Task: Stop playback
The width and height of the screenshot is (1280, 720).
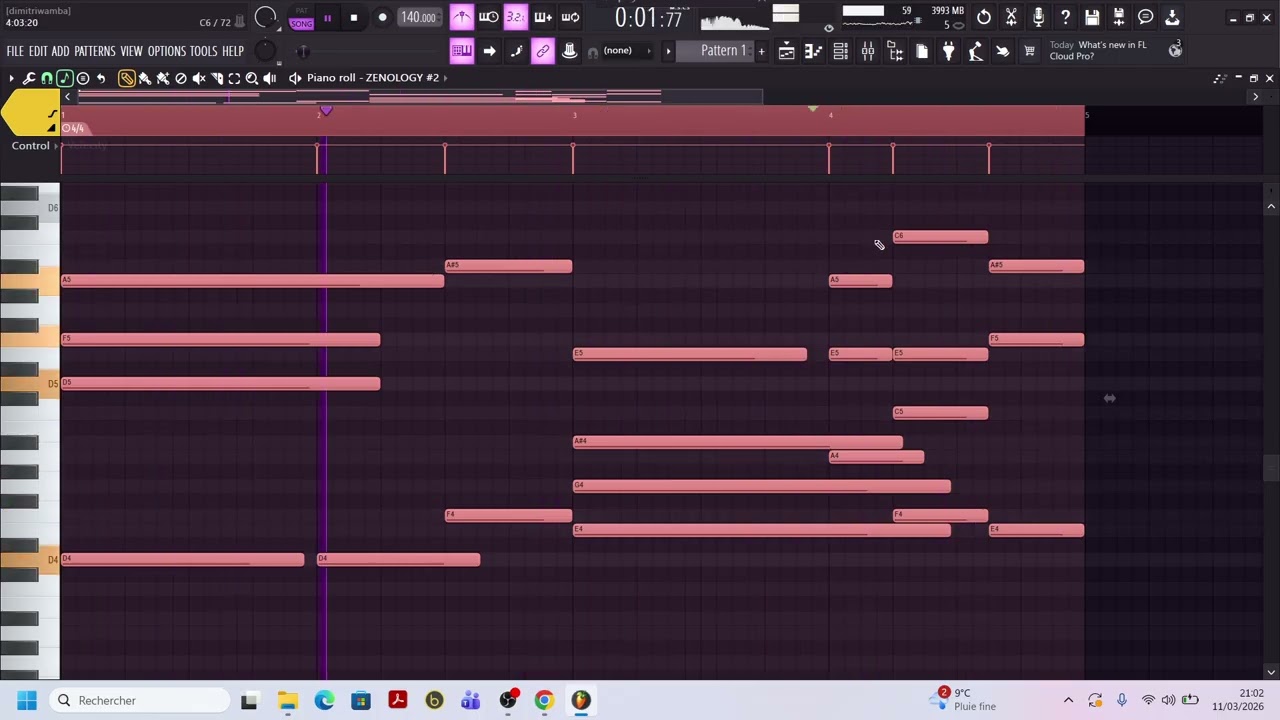Action: (354, 18)
